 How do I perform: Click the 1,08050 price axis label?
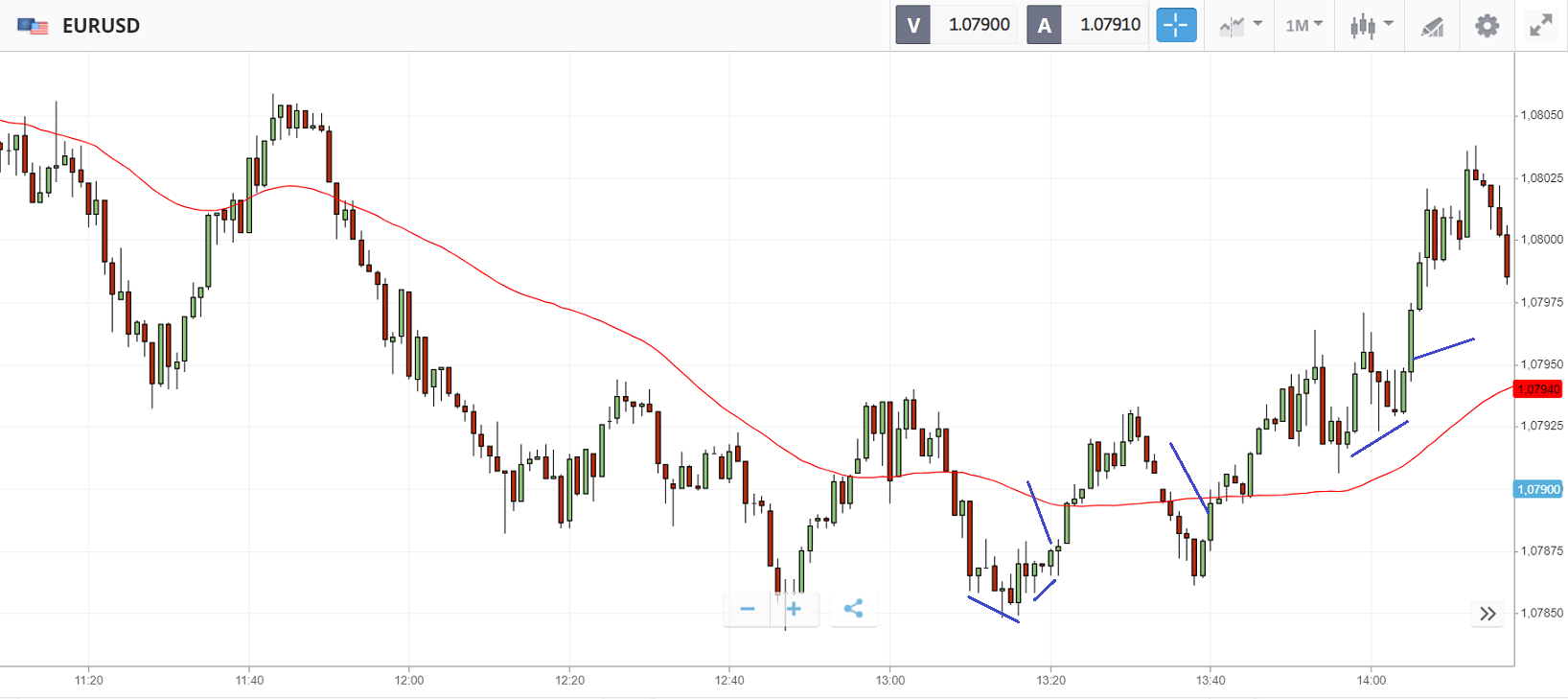click(x=1541, y=115)
